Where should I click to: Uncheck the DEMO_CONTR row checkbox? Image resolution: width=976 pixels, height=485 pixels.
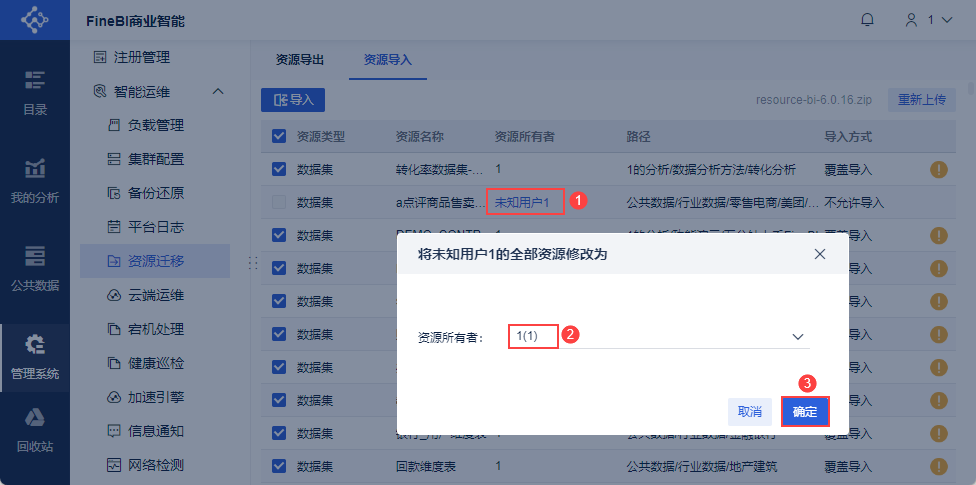(279, 235)
